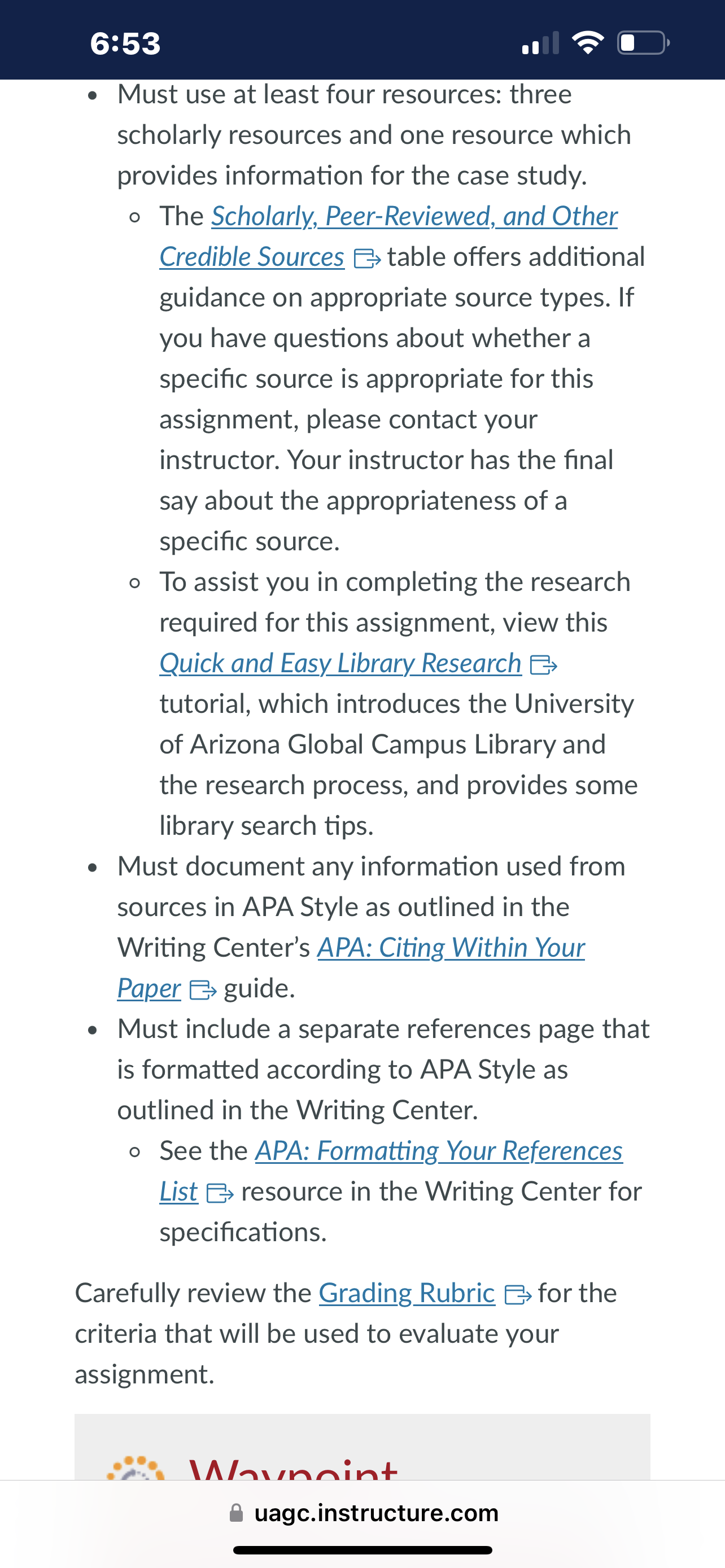This screenshot has height=1568, width=725.
Task: Tap the cellular signal bars
Action: (x=540, y=43)
